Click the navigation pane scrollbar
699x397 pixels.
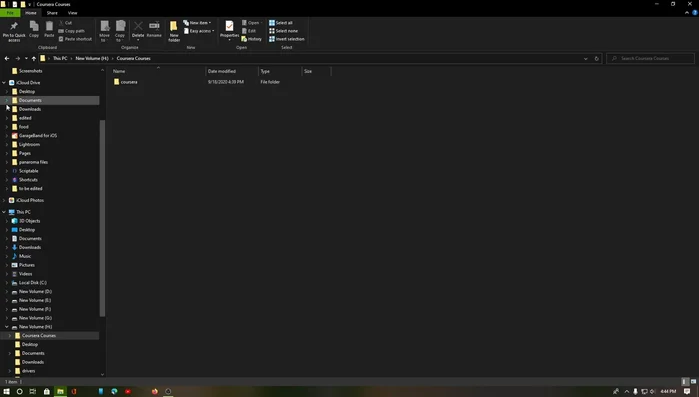pos(102,218)
